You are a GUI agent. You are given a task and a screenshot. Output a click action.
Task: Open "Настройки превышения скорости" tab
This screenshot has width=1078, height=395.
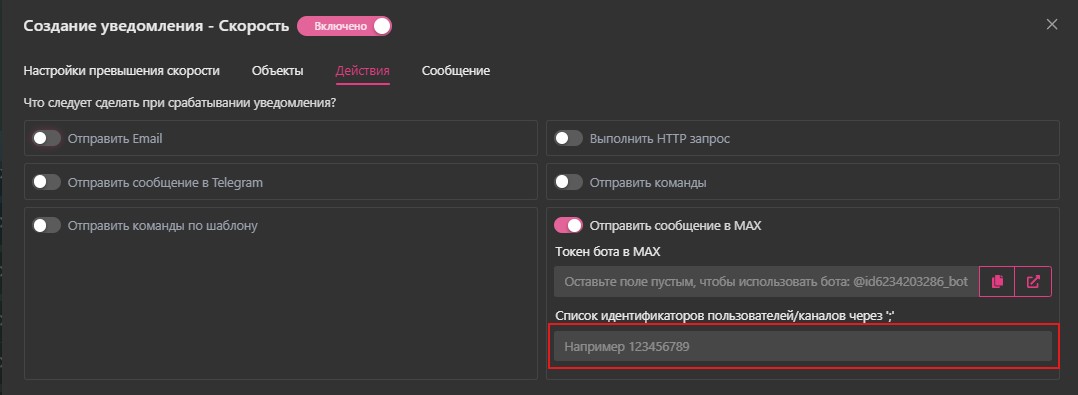122,71
